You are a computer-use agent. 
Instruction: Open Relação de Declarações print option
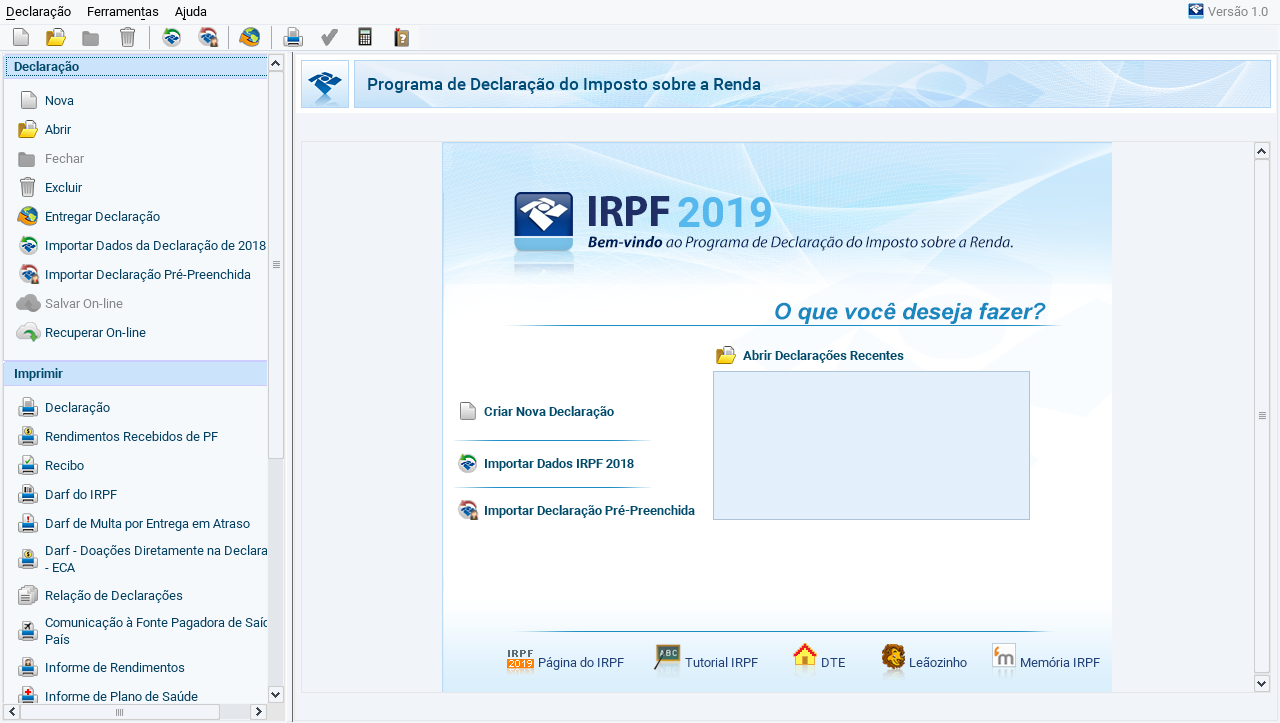114,596
